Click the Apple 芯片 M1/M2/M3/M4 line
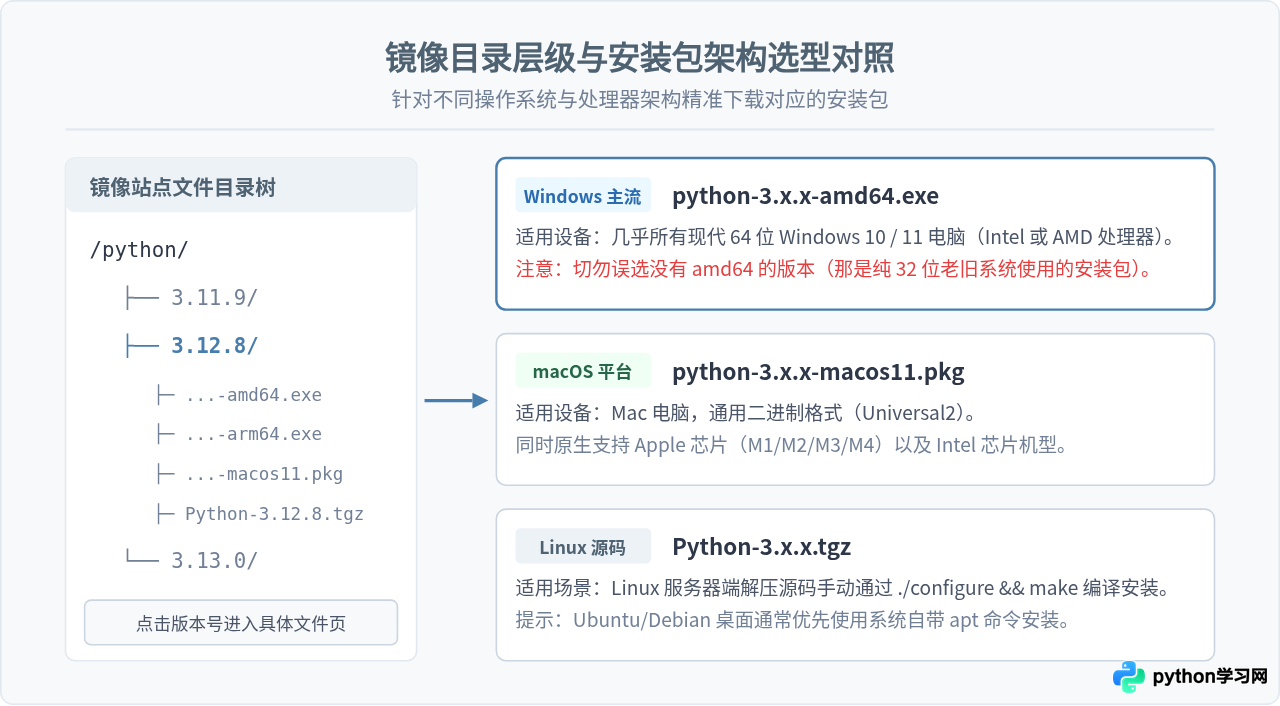This screenshot has height=706, width=1280. click(792, 445)
